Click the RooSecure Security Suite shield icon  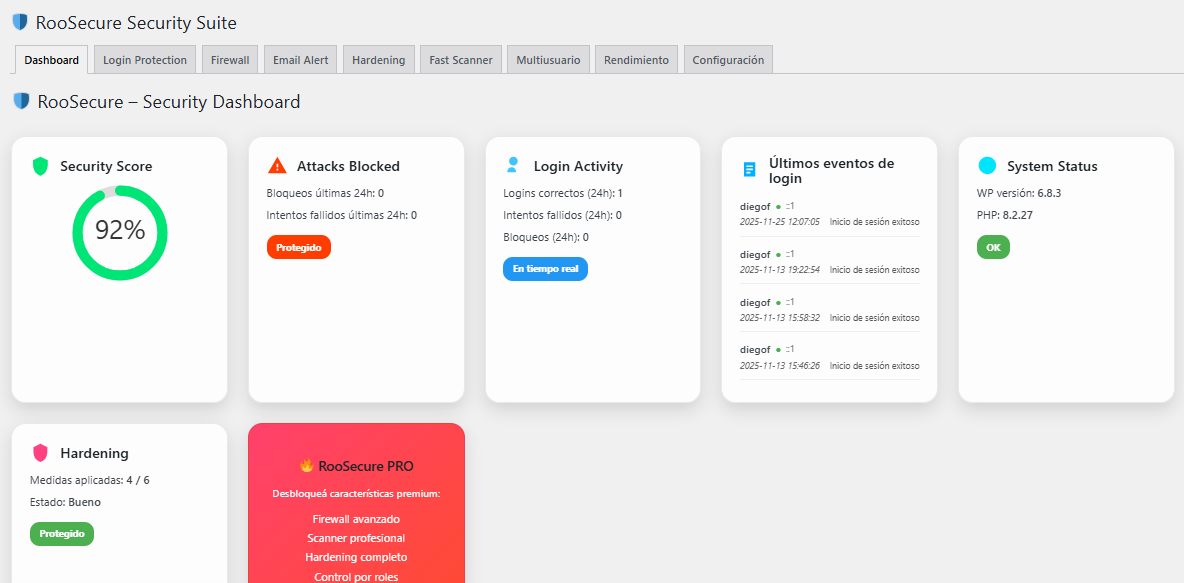click(20, 22)
